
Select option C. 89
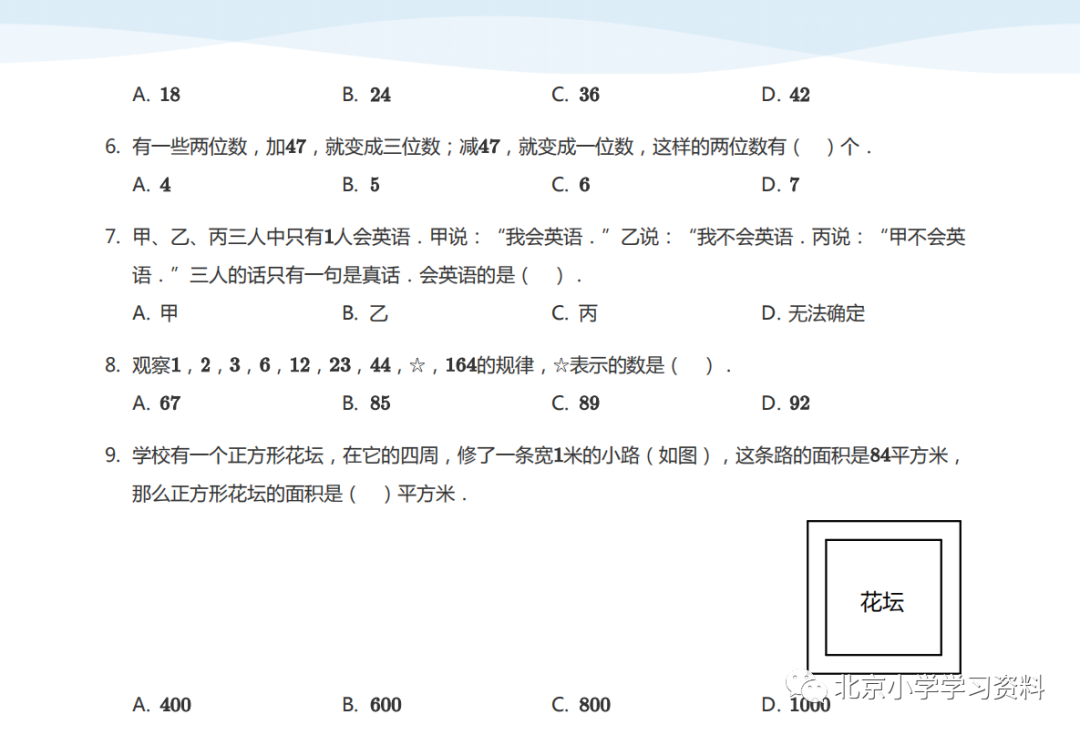coord(576,403)
